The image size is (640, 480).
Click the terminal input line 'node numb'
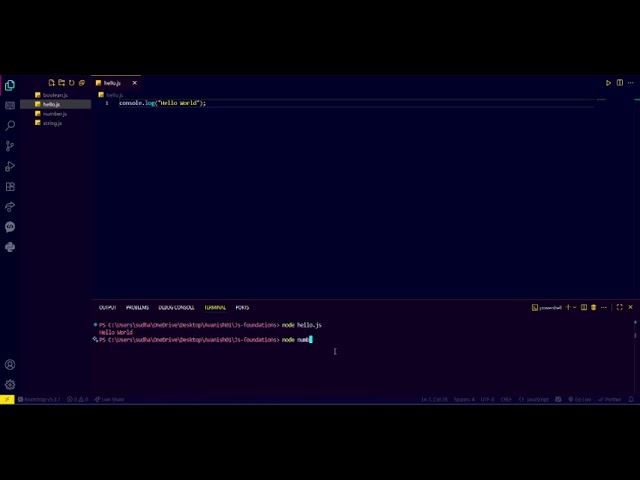click(297, 340)
